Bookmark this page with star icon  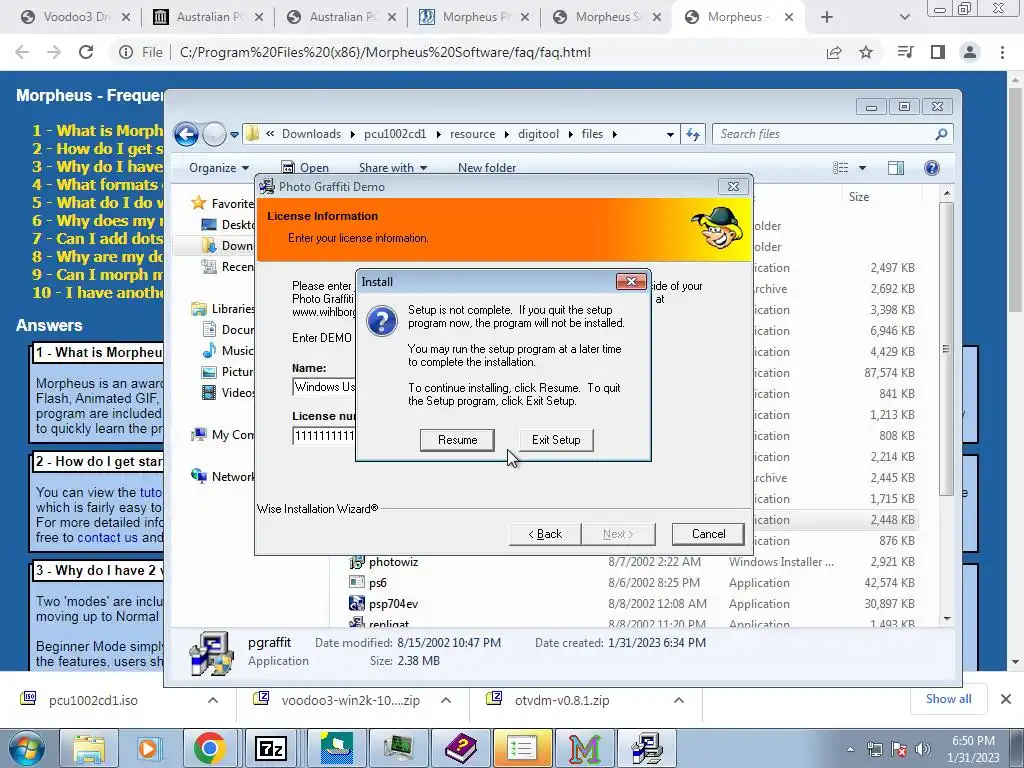click(866, 52)
